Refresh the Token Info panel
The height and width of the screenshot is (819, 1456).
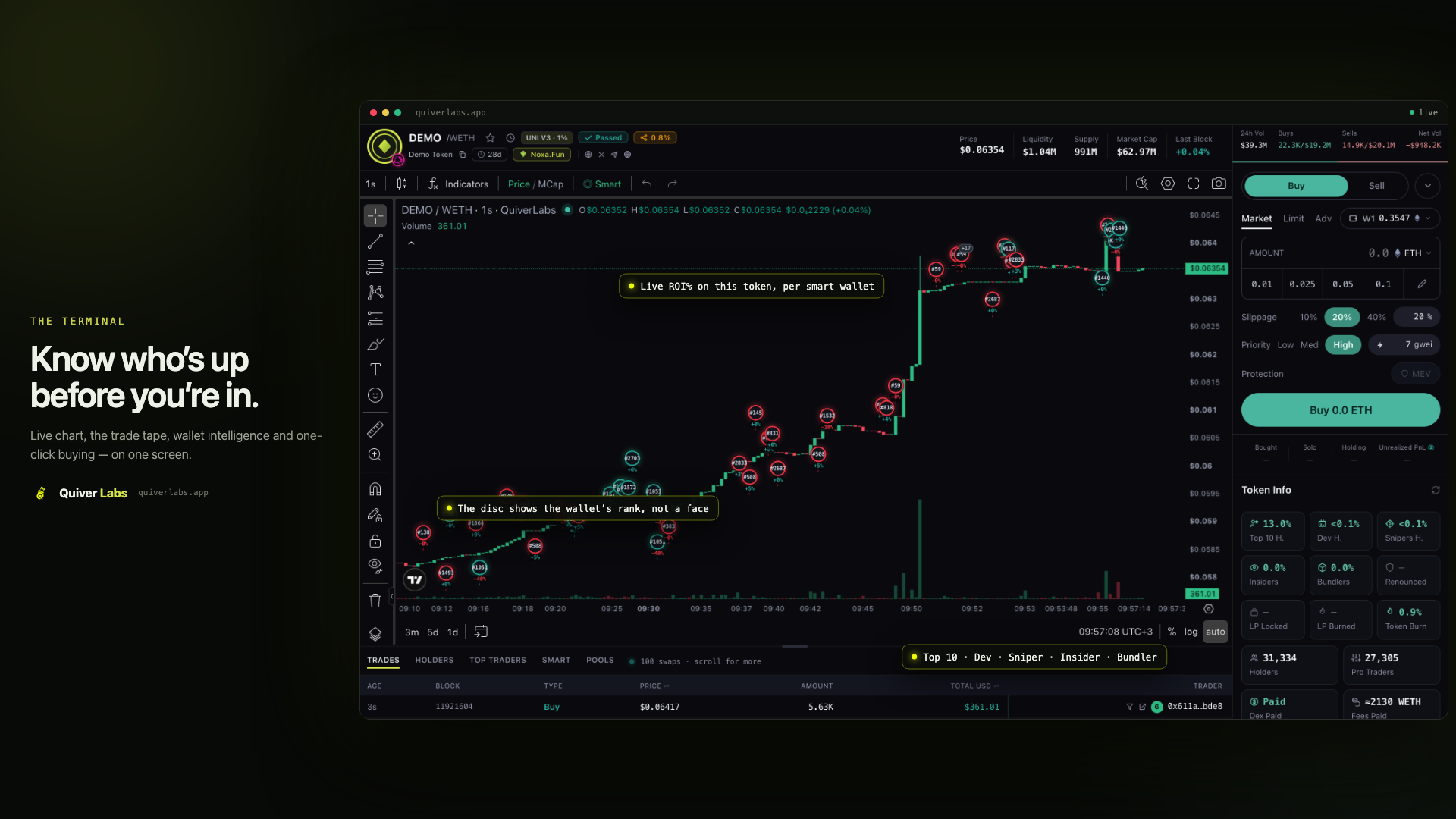click(1436, 491)
